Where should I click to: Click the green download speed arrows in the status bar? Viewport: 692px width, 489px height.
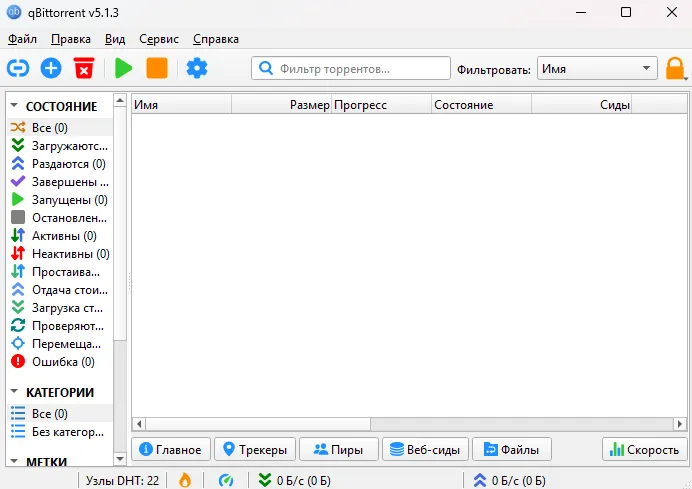point(264,480)
